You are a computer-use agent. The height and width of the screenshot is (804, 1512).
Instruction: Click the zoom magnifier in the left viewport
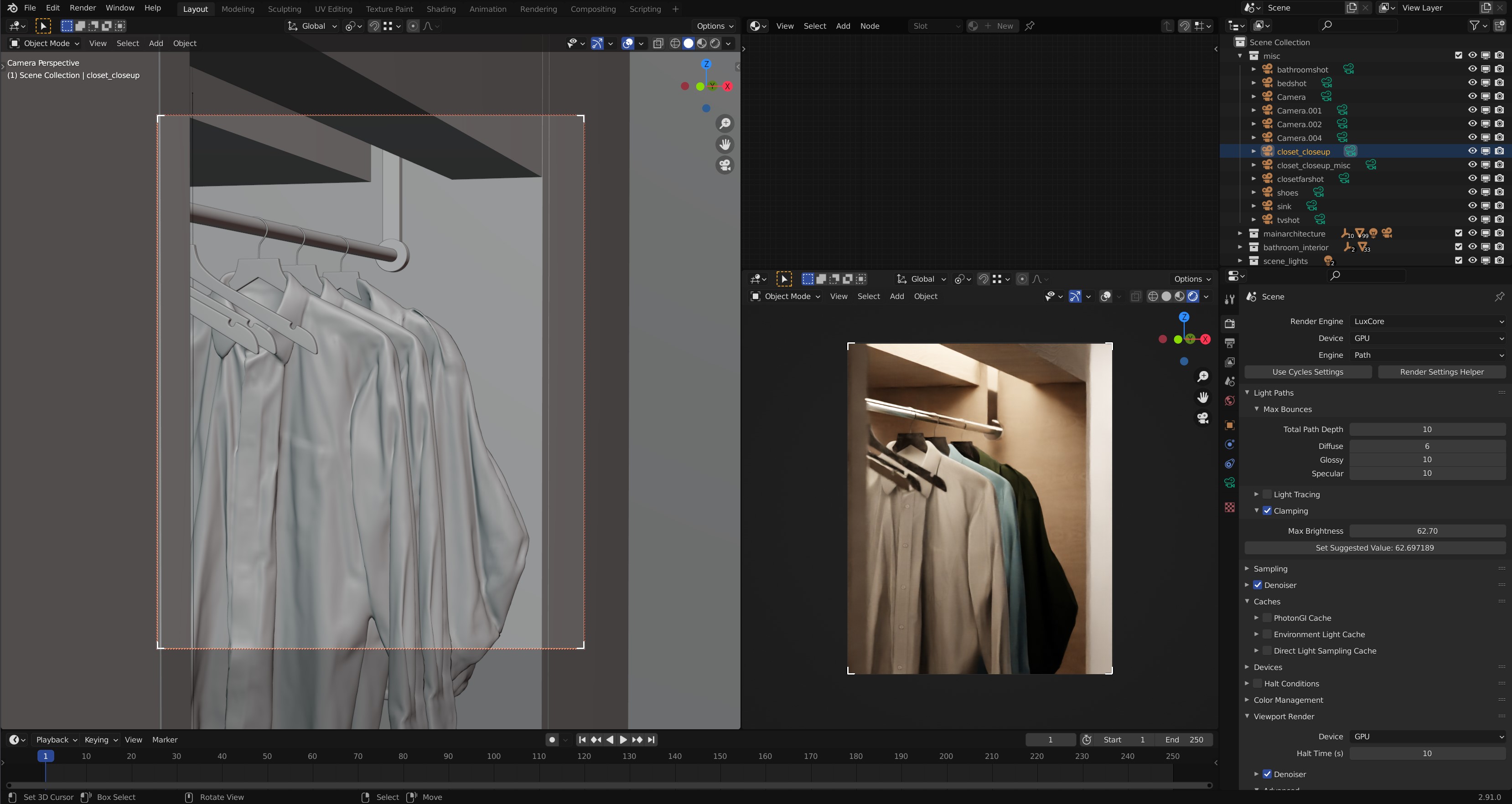click(x=725, y=123)
